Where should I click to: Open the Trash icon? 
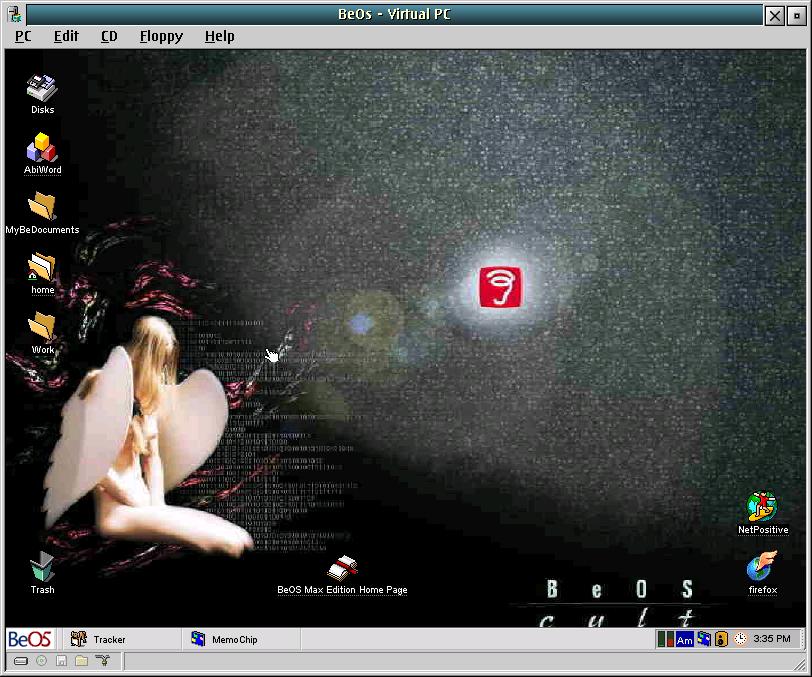point(42,568)
